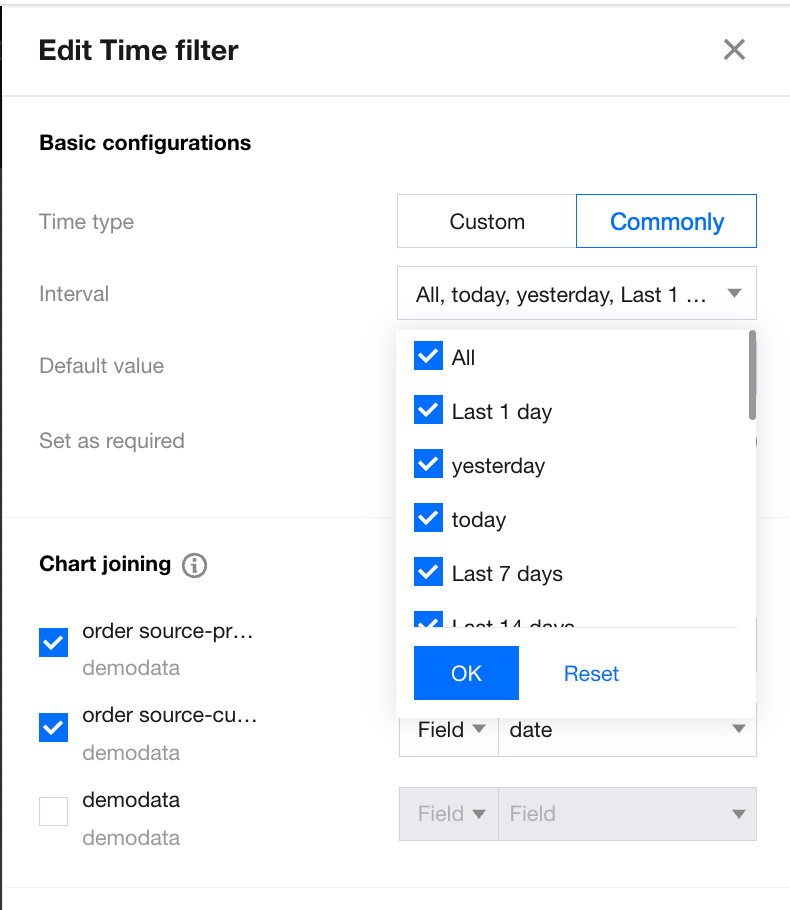This screenshot has height=910, width=790.
Task: Expand the Interval dropdown arrow
Action: point(734,293)
